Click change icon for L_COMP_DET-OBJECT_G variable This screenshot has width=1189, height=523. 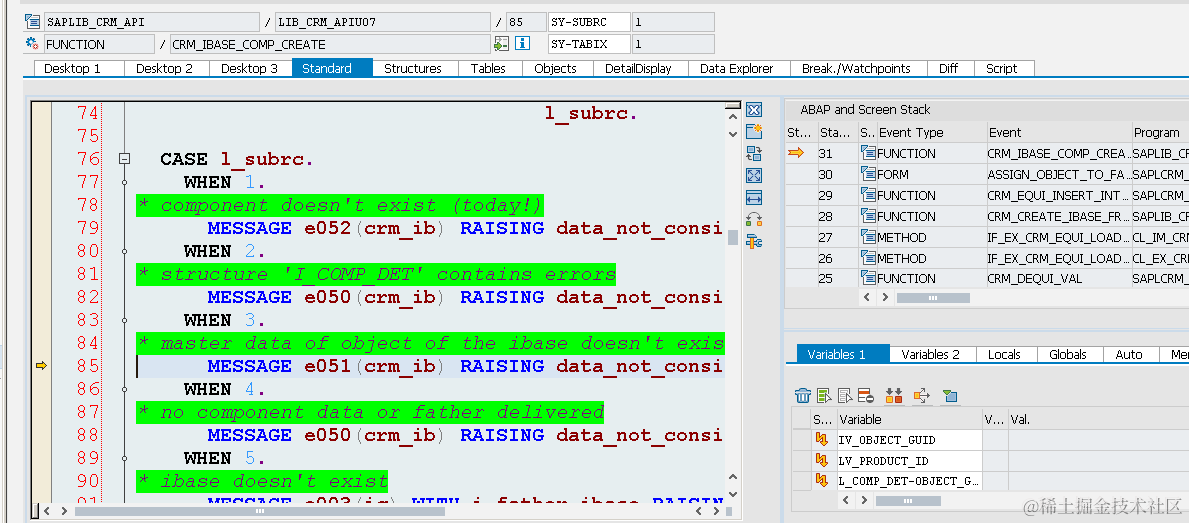point(821,481)
